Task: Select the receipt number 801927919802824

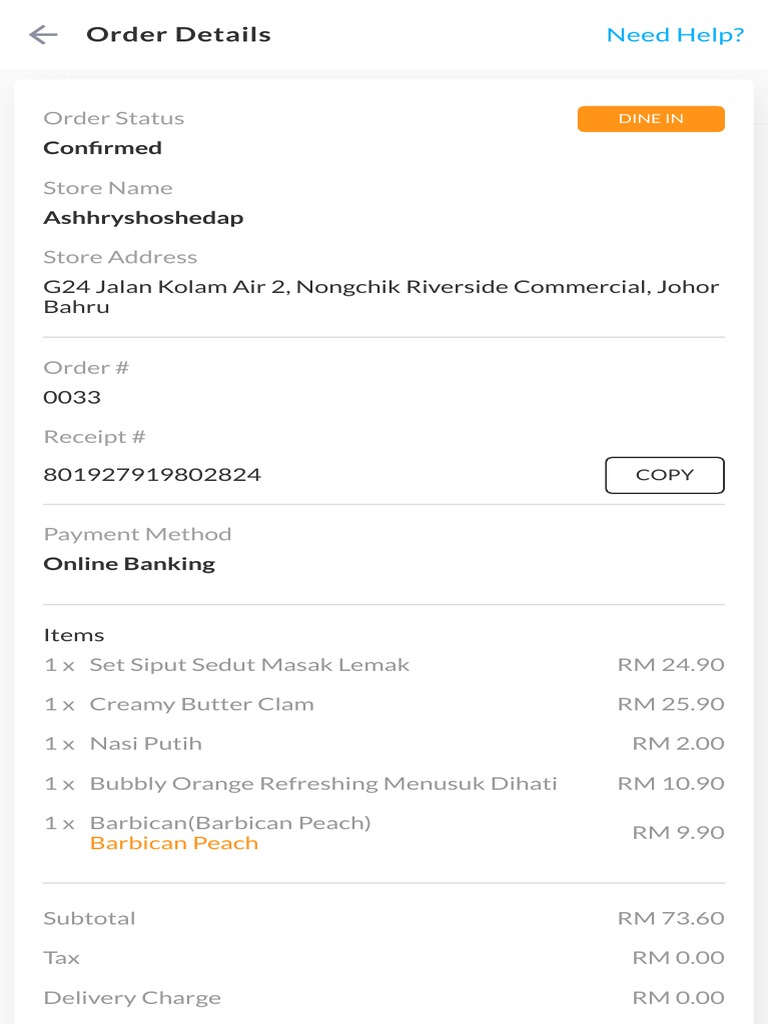Action: tap(152, 475)
